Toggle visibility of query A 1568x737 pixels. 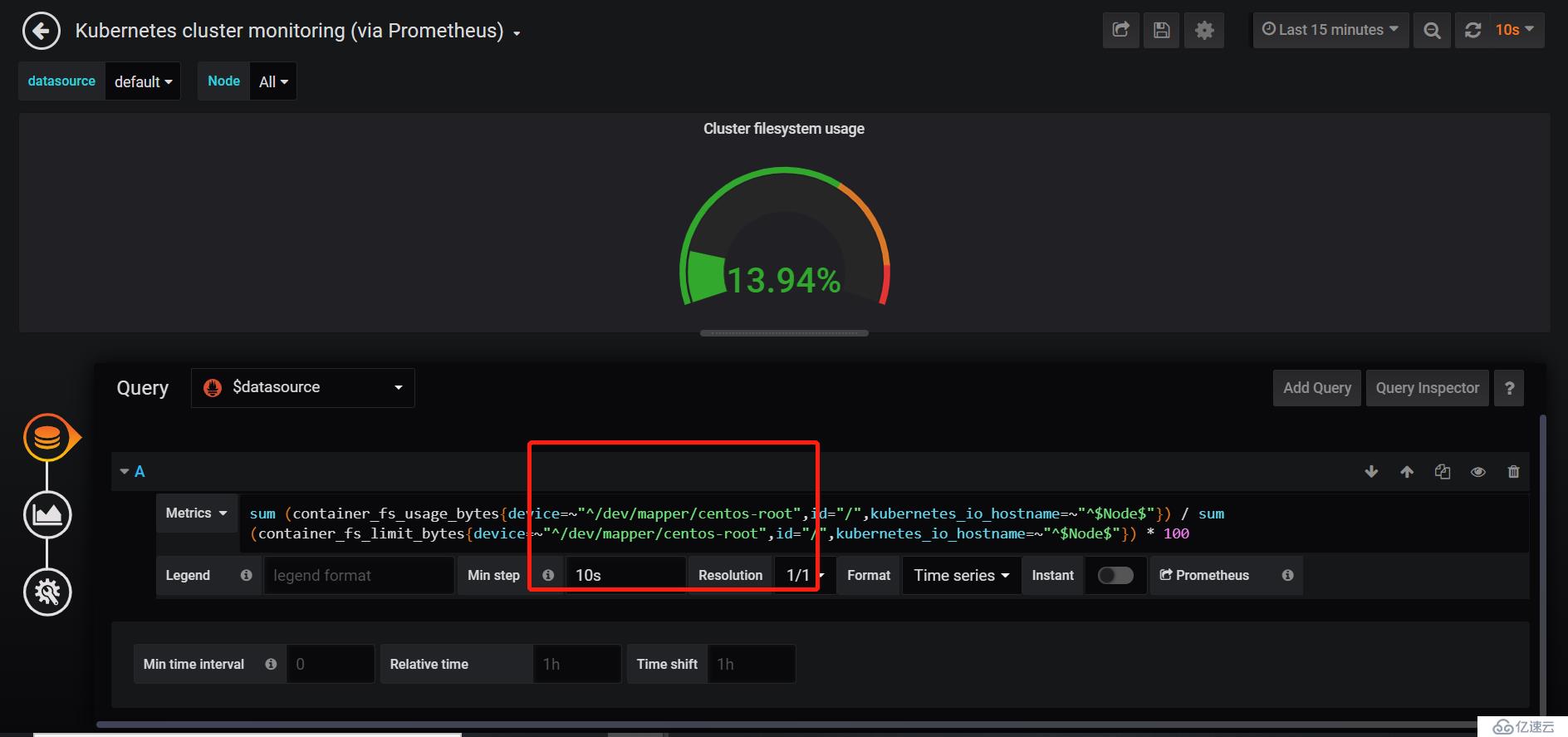1478,472
